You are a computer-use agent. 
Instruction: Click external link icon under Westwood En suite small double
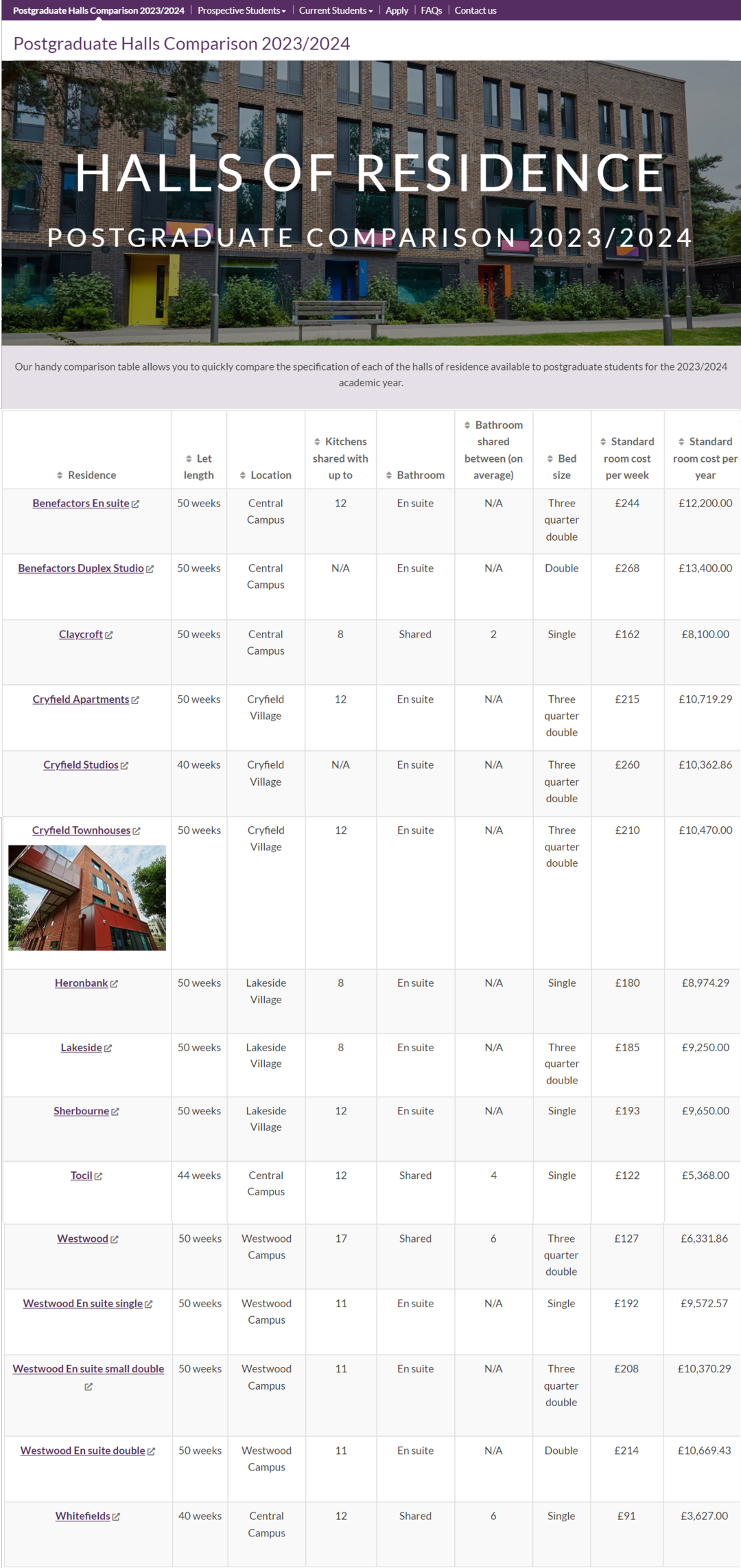pyautogui.click(x=89, y=1387)
